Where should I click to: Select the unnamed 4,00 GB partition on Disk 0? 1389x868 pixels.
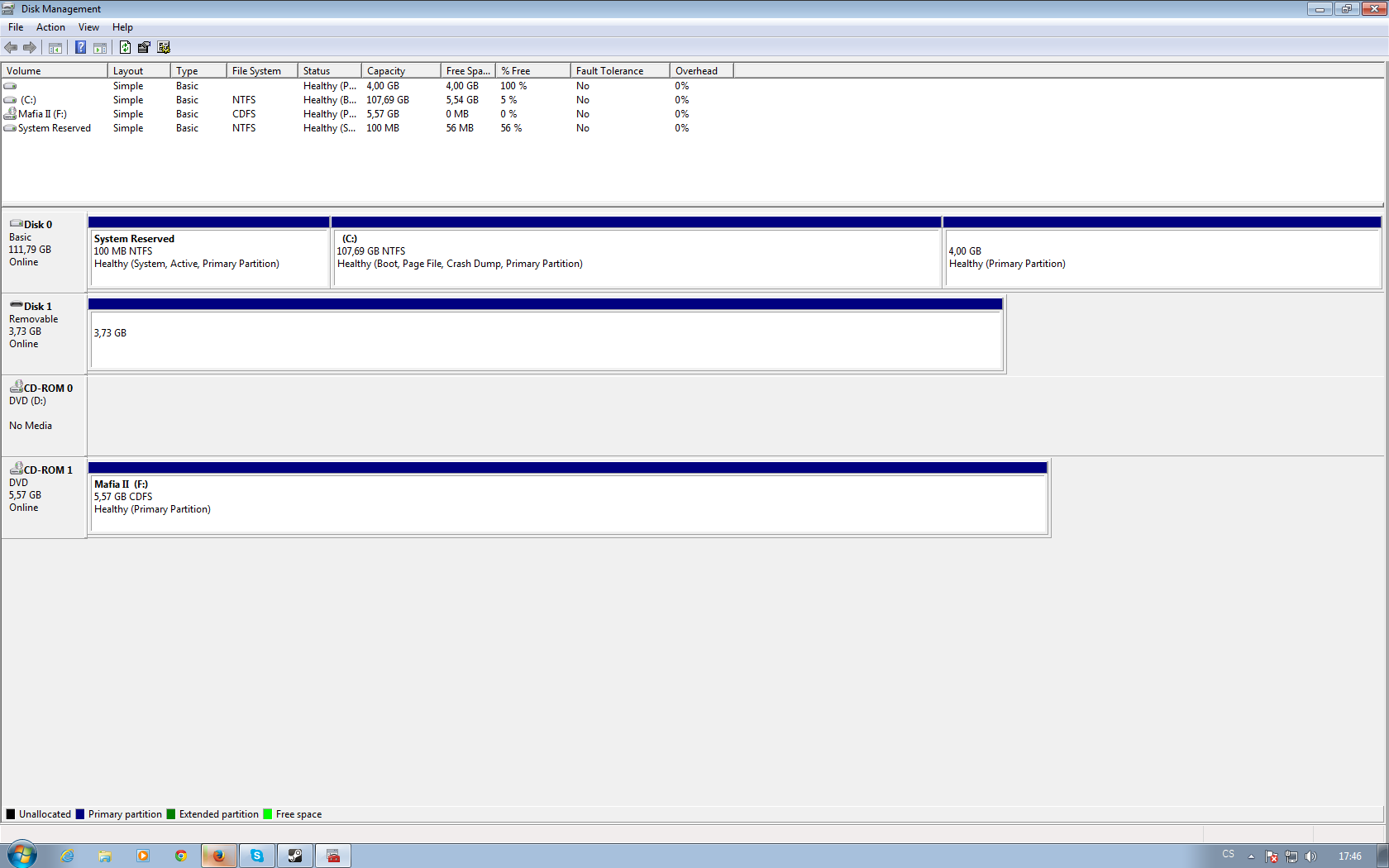tap(1162, 258)
